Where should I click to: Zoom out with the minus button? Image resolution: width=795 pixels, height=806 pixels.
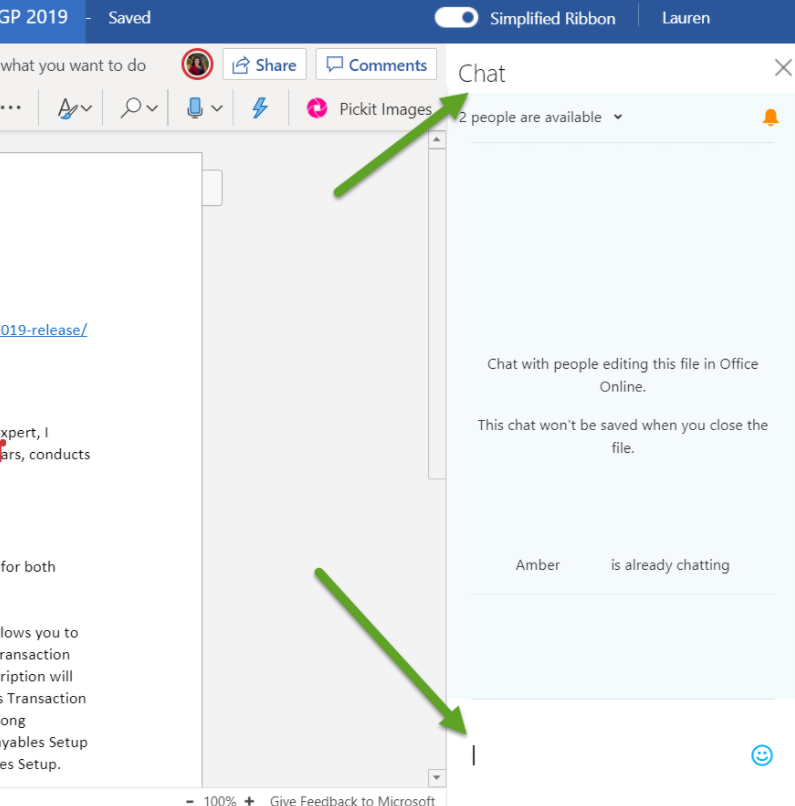[x=190, y=800]
